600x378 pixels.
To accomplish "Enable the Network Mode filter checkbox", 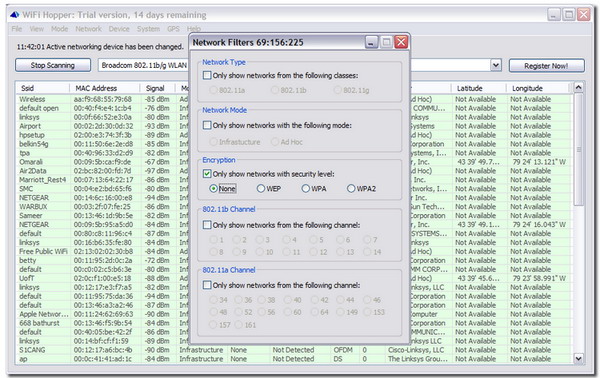I will [x=207, y=125].
